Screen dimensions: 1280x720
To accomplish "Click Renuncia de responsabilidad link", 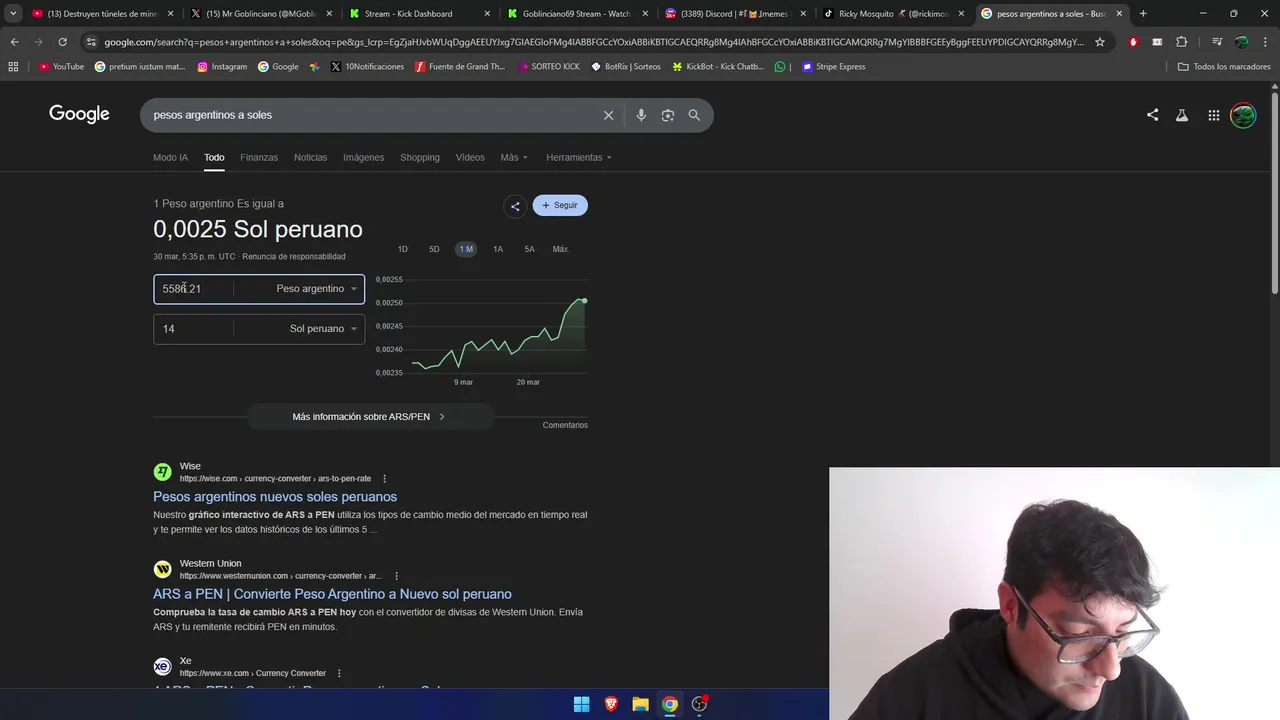I will (294, 257).
